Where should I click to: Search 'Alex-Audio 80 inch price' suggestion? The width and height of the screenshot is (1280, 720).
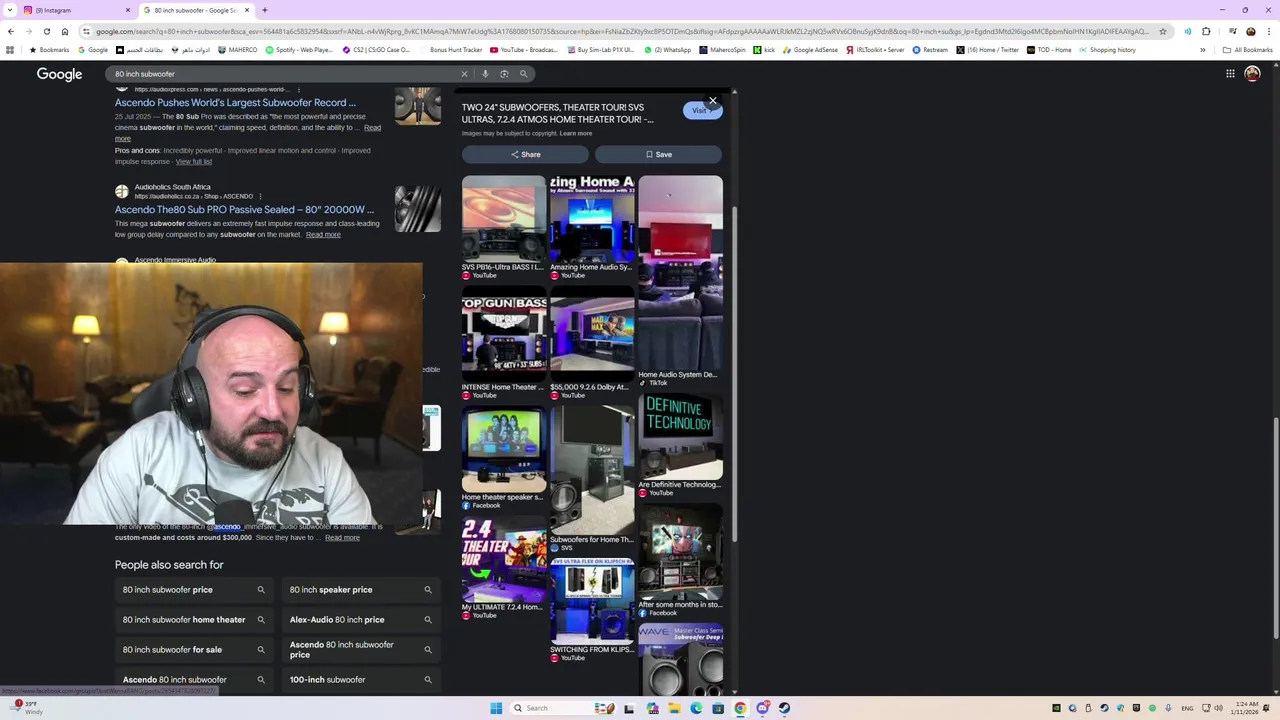click(361, 620)
